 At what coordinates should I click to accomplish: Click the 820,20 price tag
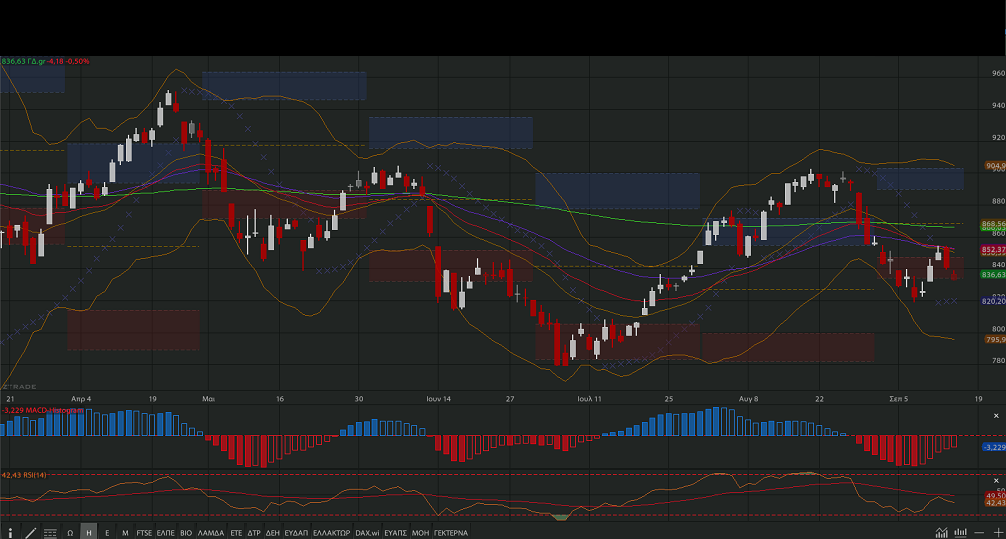click(993, 301)
